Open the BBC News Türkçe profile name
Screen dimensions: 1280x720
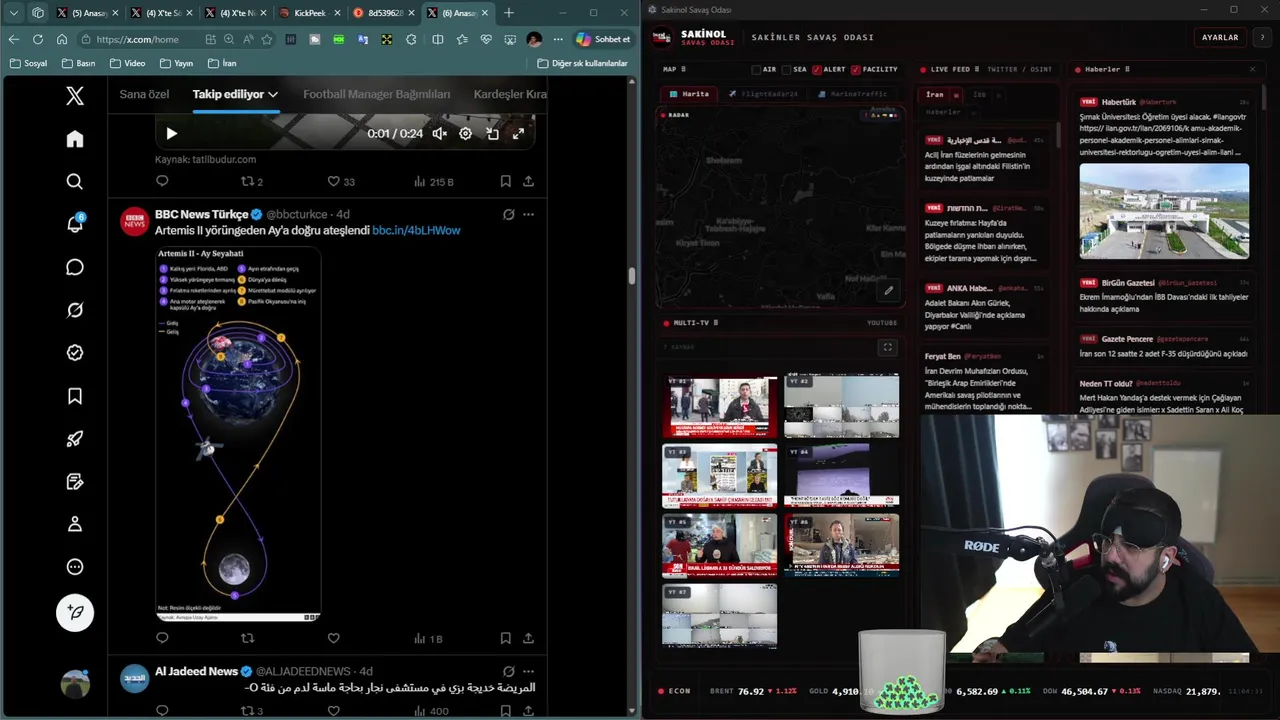point(202,214)
